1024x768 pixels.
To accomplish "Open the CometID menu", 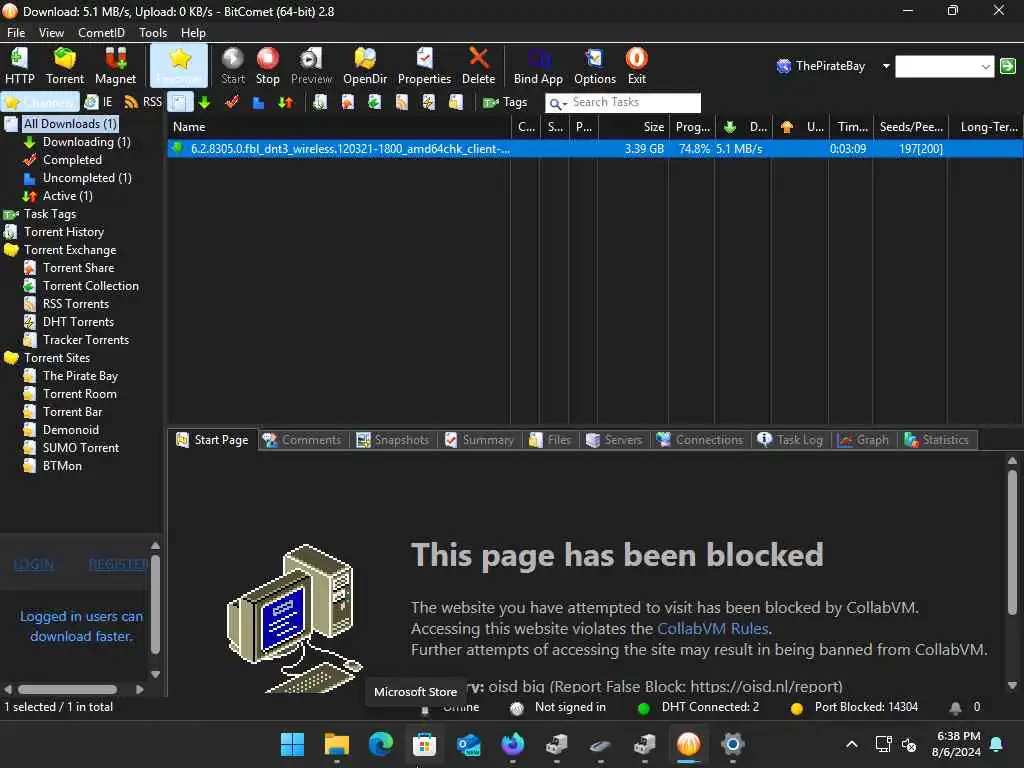I will tap(101, 33).
